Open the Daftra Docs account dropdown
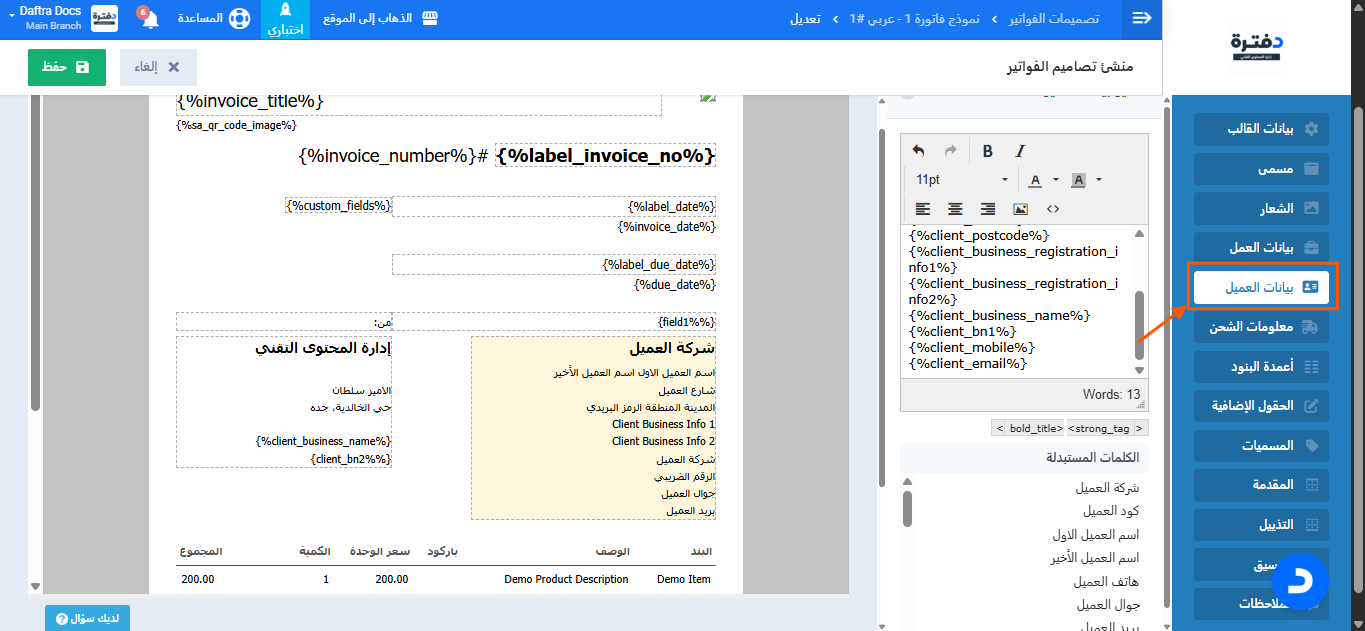 tap(45, 17)
